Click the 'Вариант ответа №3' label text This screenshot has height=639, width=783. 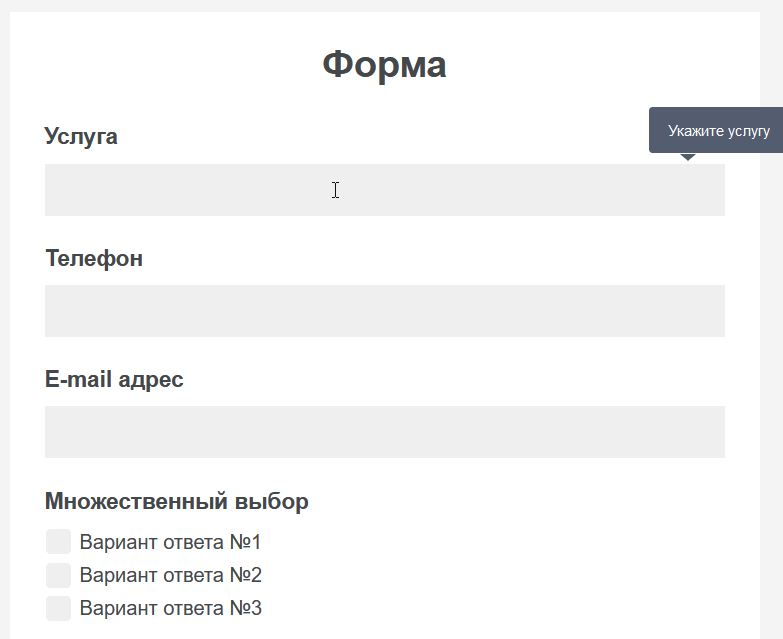(170, 608)
